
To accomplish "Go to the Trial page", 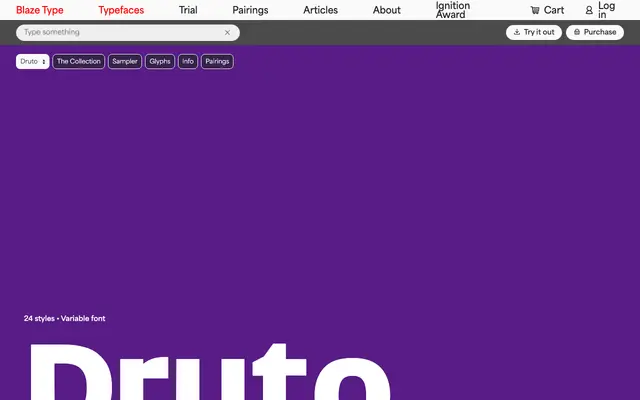I will click(x=188, y=10).
